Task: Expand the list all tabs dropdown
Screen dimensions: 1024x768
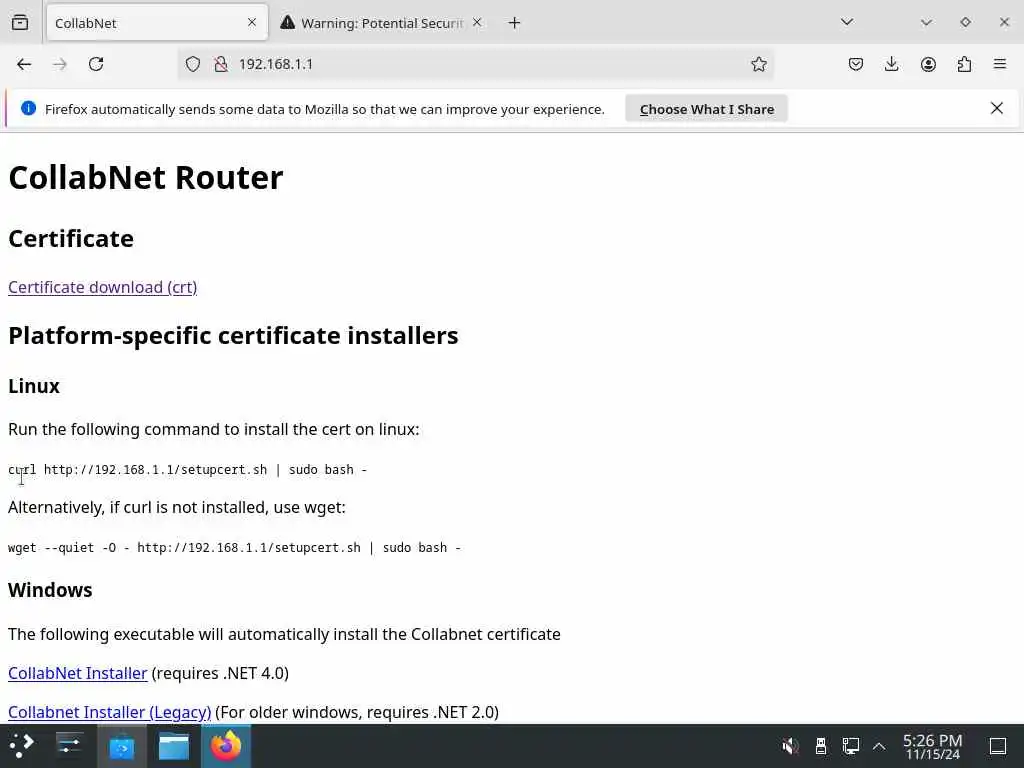Action: click(847, 22)
